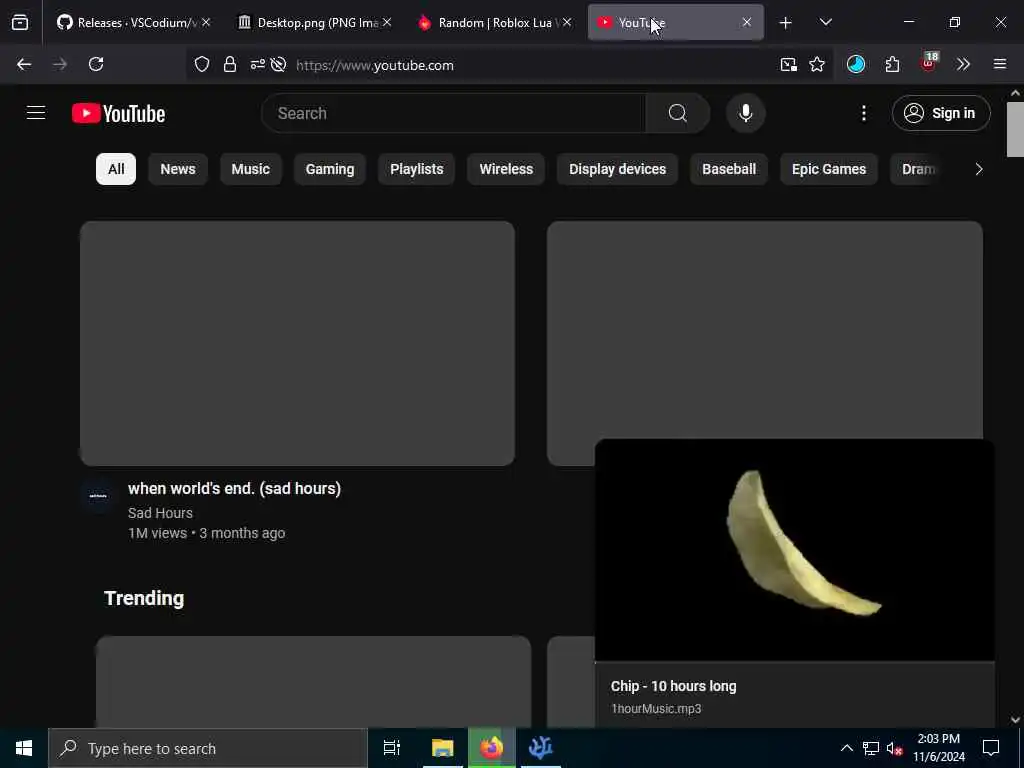
Task: Select the Playlists filter chip
Action: point(417,169)
